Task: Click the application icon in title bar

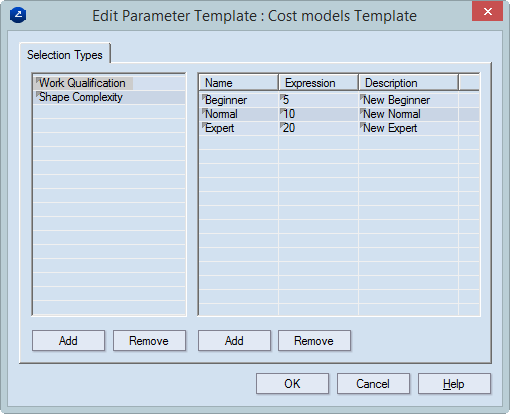Action: point(18,15)
